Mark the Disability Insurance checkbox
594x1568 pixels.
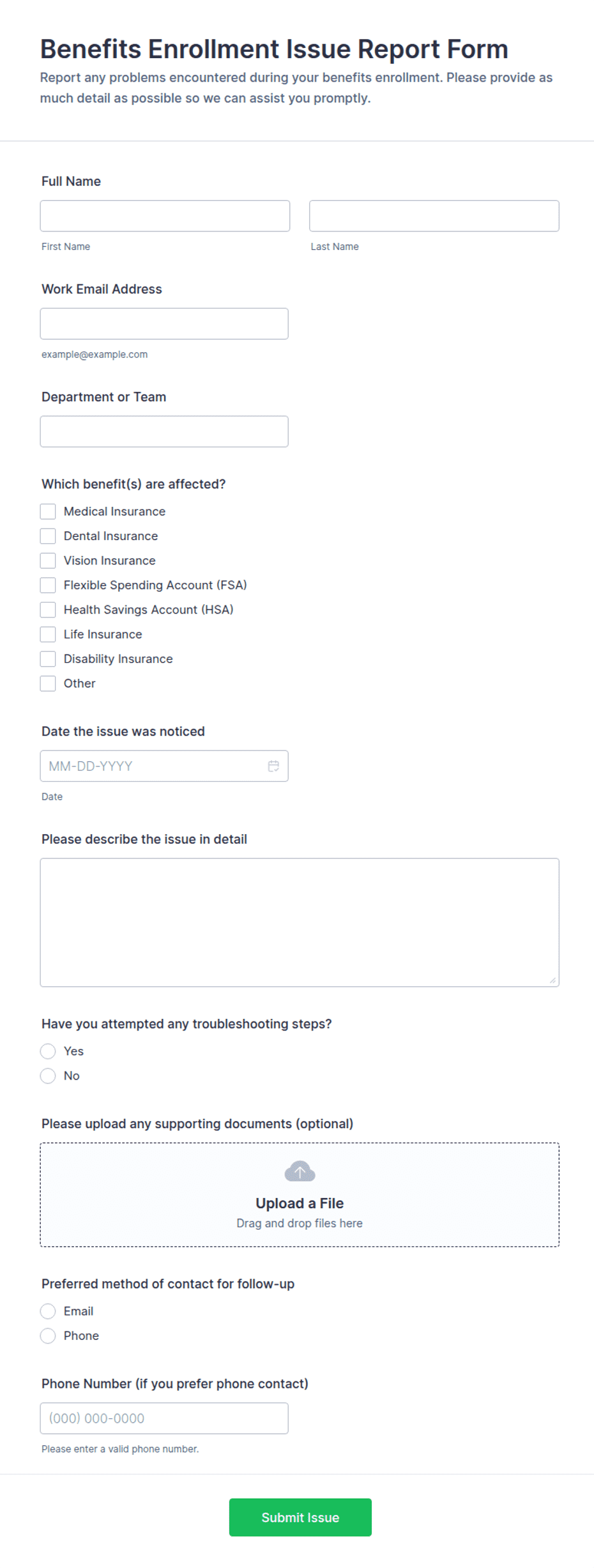pos(48,659)
